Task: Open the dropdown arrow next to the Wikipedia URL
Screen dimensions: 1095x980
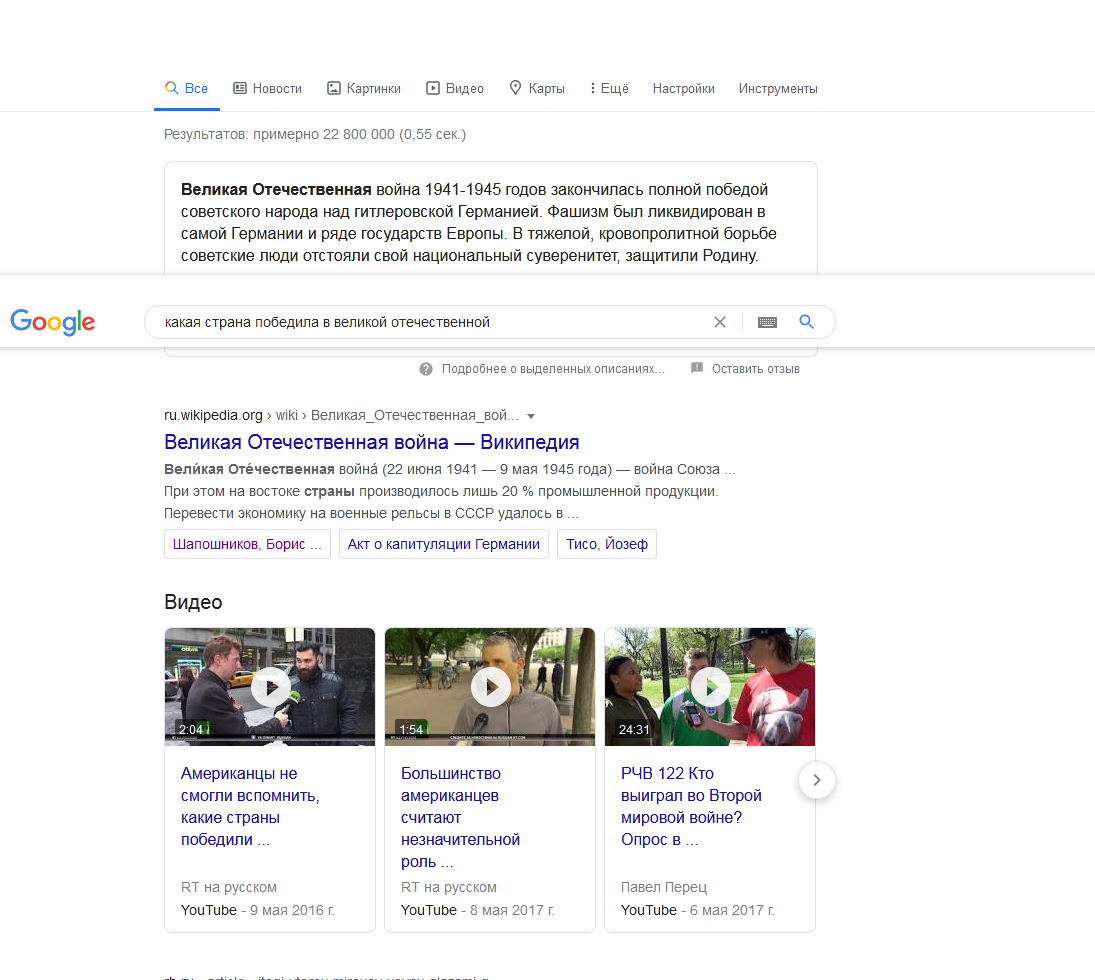Action: coord(531,416)
